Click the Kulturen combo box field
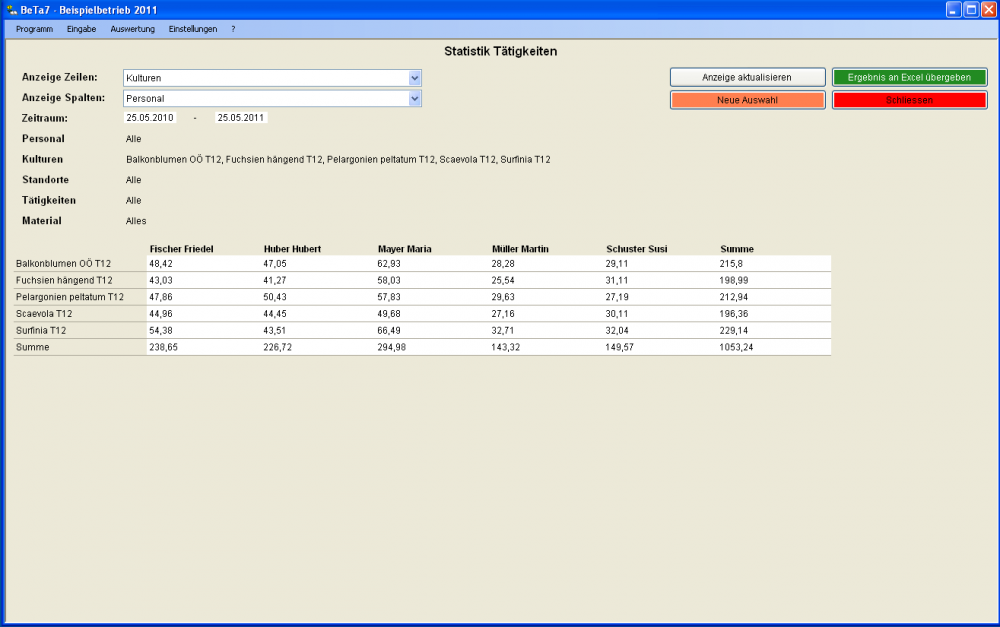The image size is (1000, 627). click(265, 78)
